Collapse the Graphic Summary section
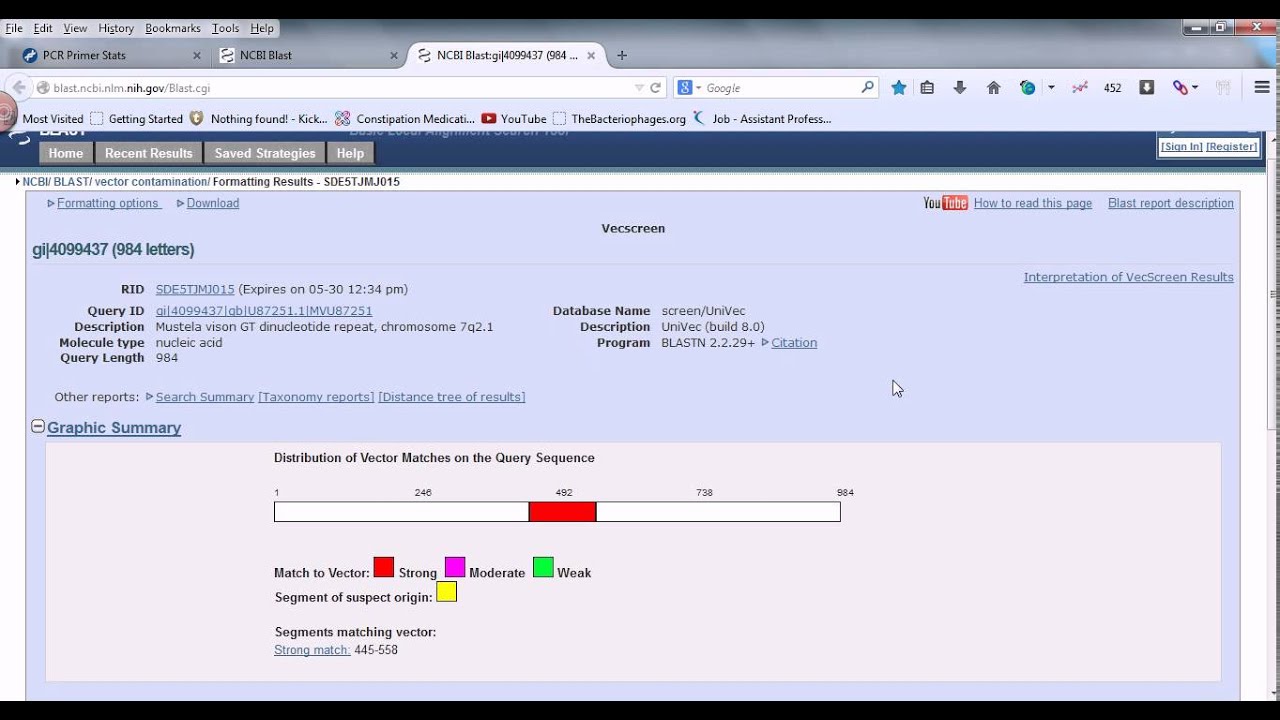Viewport: 1280px width, 720px height. click(x=37, y=425)
